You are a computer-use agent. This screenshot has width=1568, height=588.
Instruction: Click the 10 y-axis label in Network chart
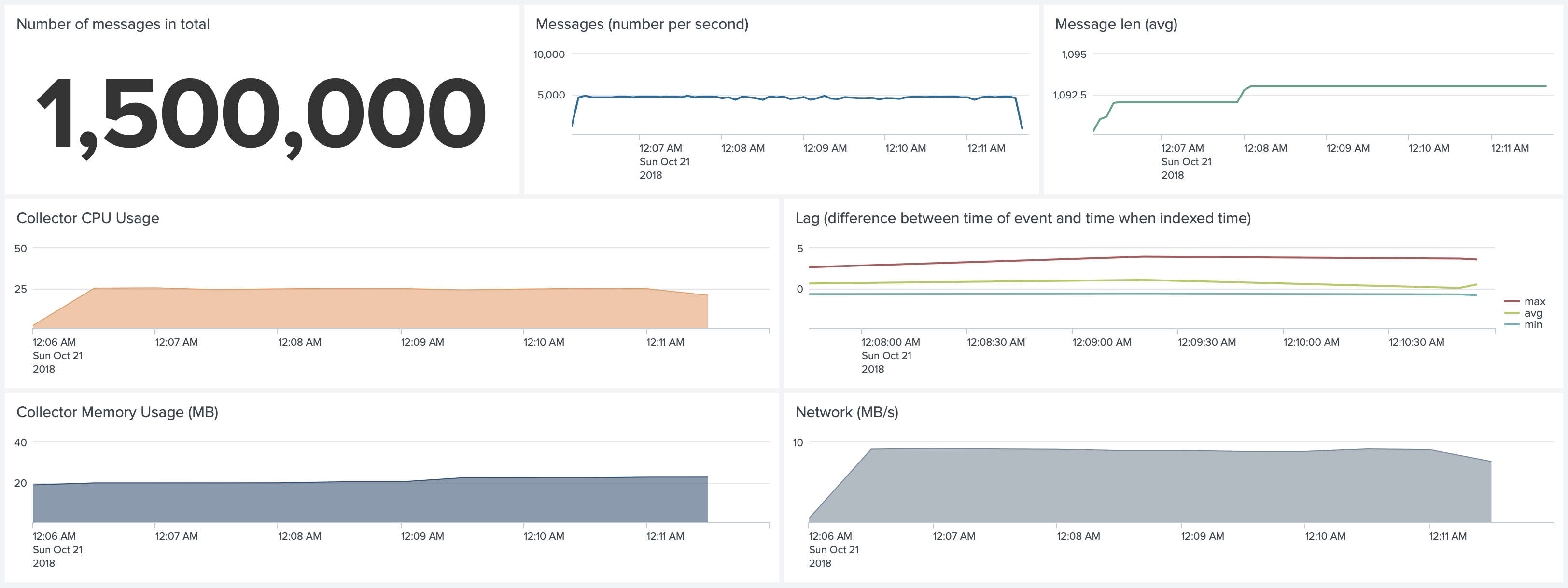pyautogui.click(x=798, y=443)
